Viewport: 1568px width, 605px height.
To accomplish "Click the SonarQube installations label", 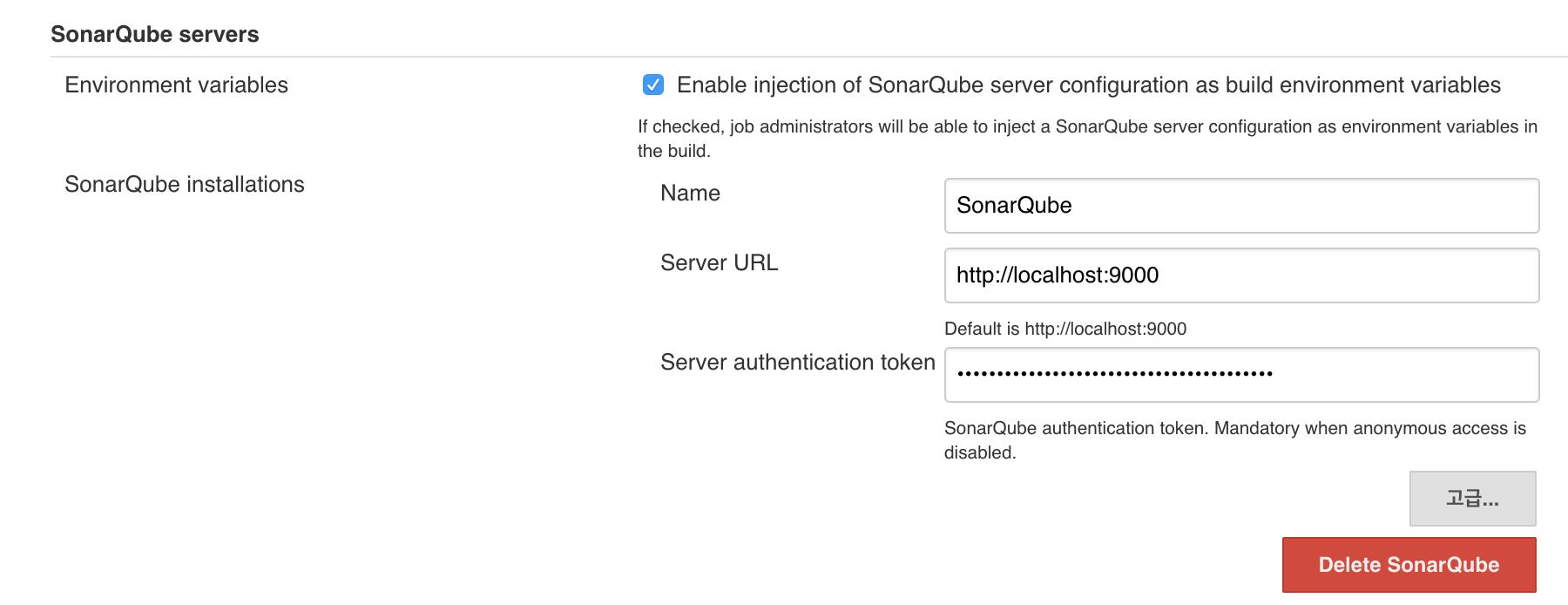I will point(185,184).
